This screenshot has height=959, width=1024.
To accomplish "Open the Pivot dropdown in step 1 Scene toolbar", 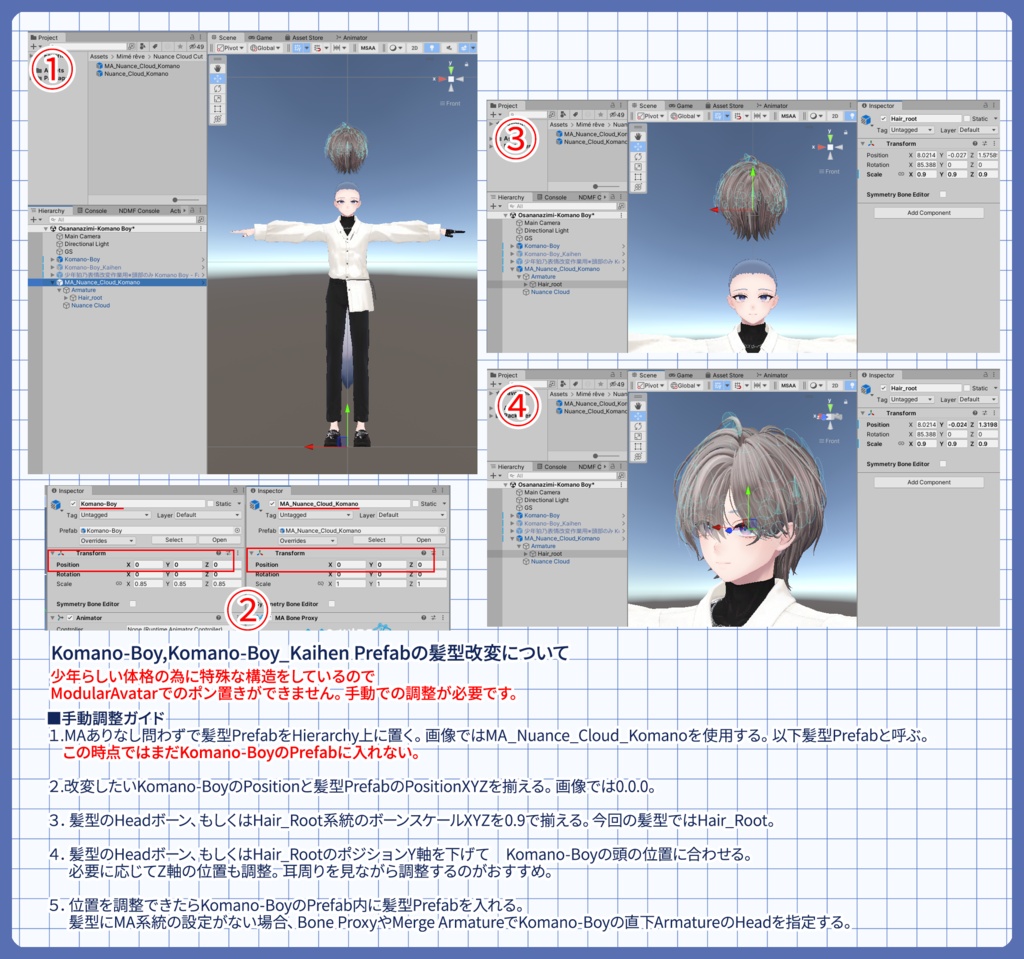I will click(230, 48).
